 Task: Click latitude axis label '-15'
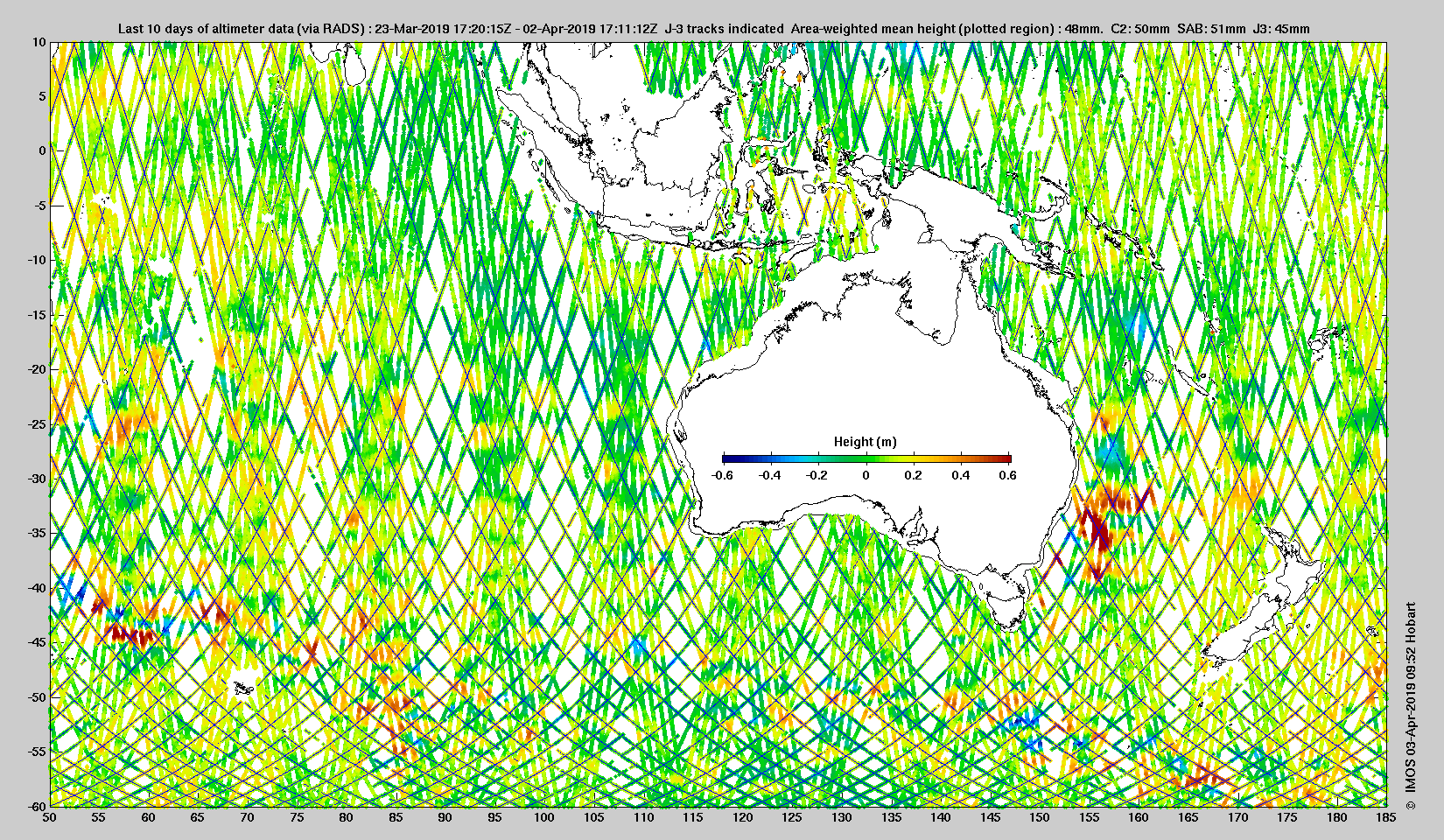36,315
